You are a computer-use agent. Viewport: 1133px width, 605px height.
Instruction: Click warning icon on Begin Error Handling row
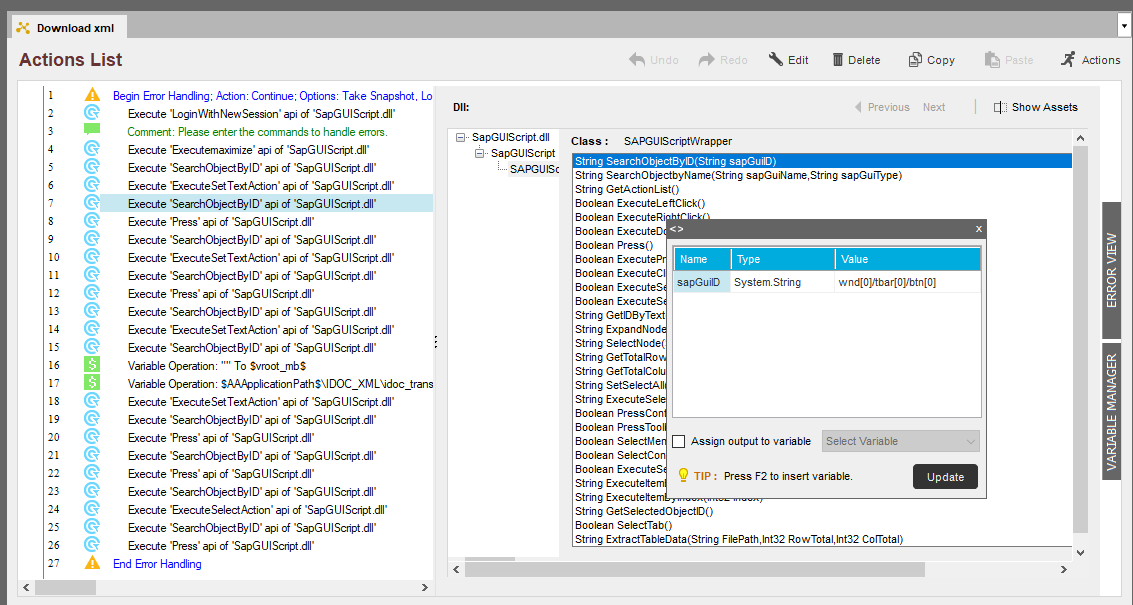pyautogui.click(x=92, y=96)
